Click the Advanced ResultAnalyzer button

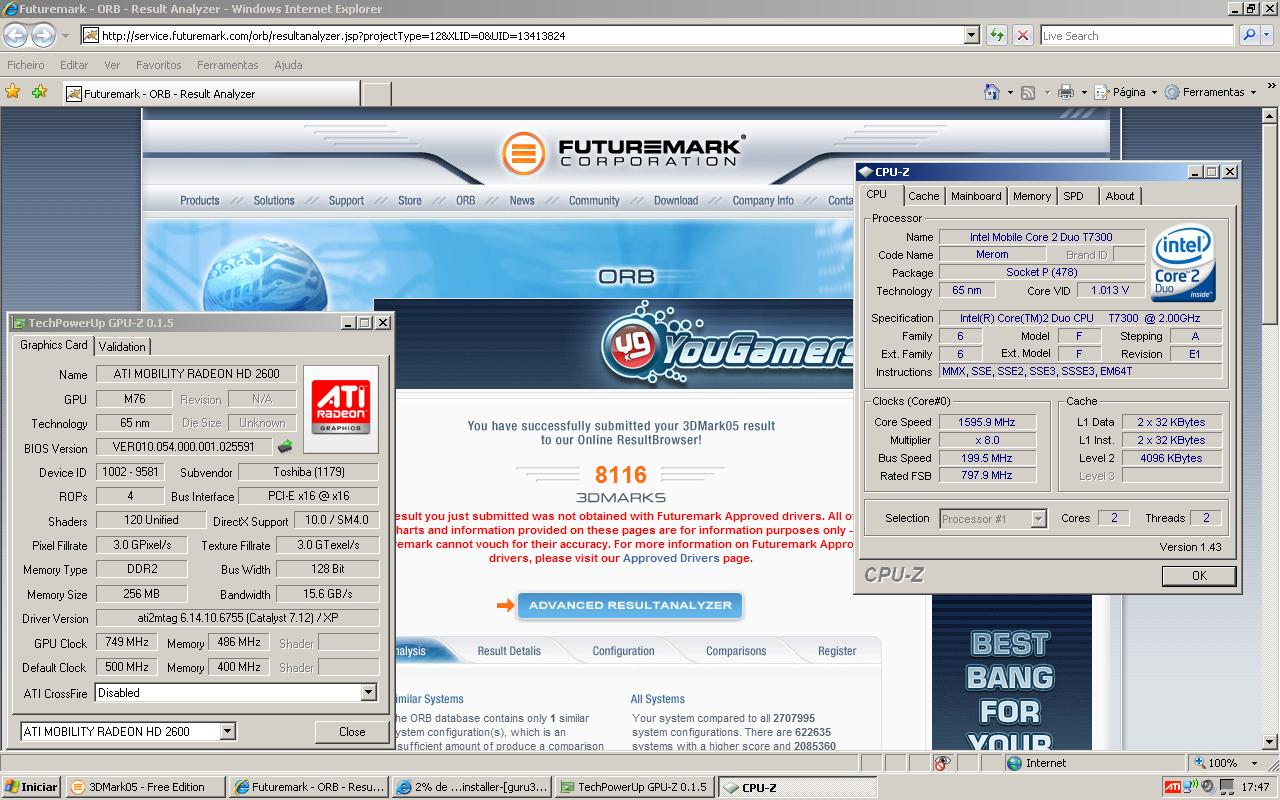pyautogui.click(x=630, y=605)
